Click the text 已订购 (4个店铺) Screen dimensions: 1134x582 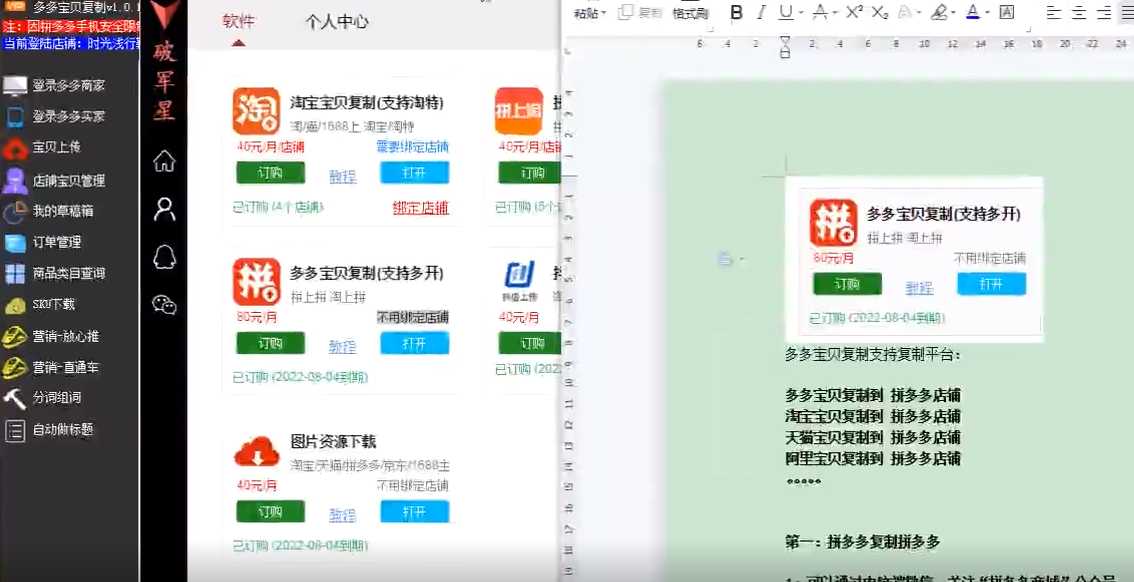[x=278, y=208]
